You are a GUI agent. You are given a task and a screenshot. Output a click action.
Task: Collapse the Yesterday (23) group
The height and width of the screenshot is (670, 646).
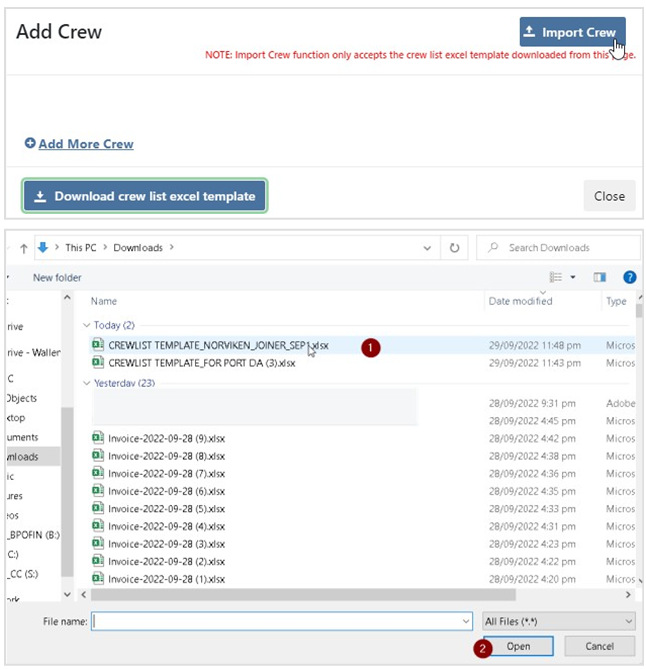pyautogui.click(x=86, y=383)
